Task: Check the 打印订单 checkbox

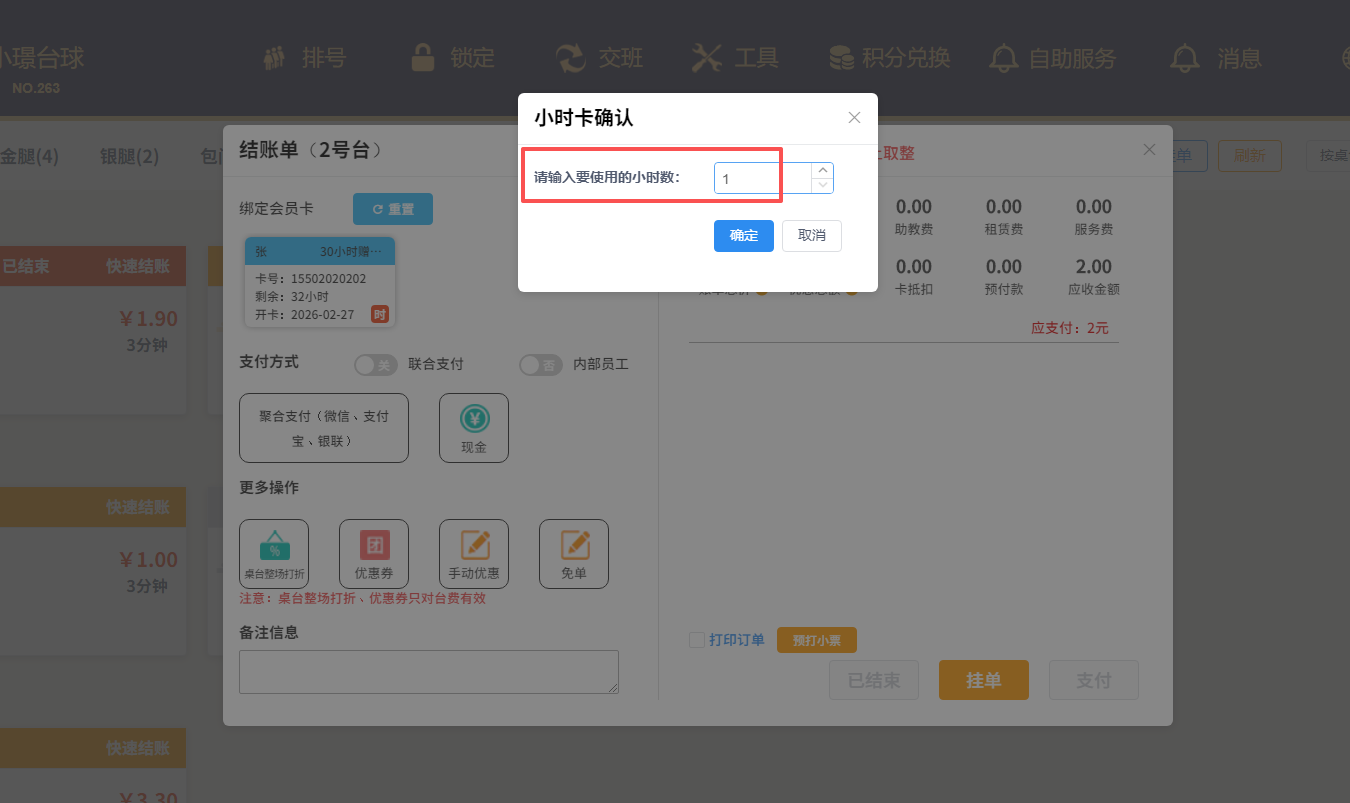Action: (x=697, y=640)
